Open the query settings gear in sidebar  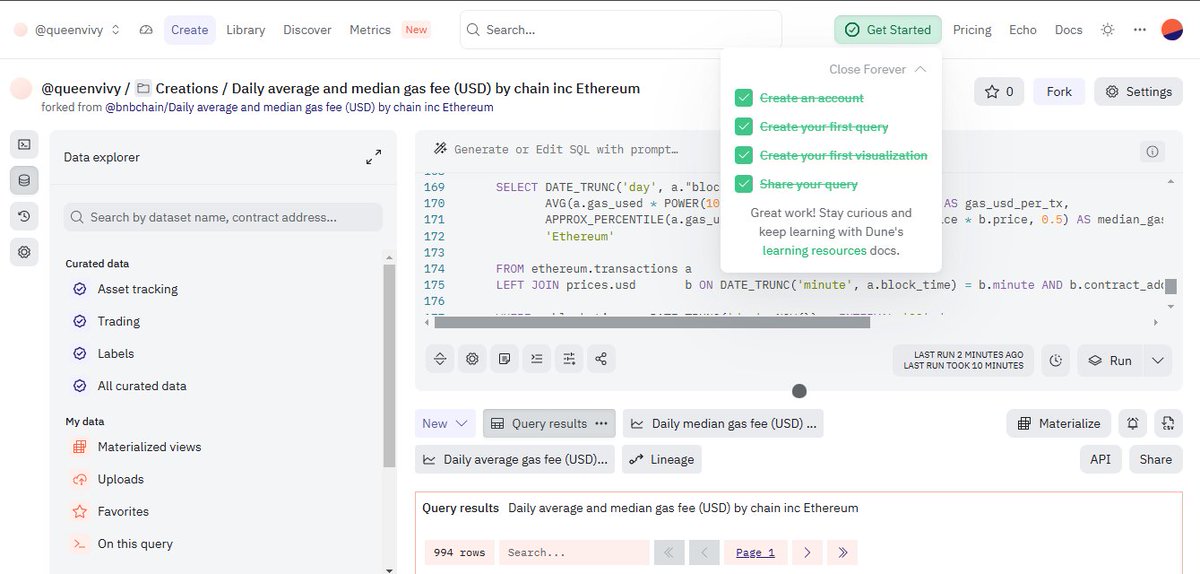click(x=24, y=252)
